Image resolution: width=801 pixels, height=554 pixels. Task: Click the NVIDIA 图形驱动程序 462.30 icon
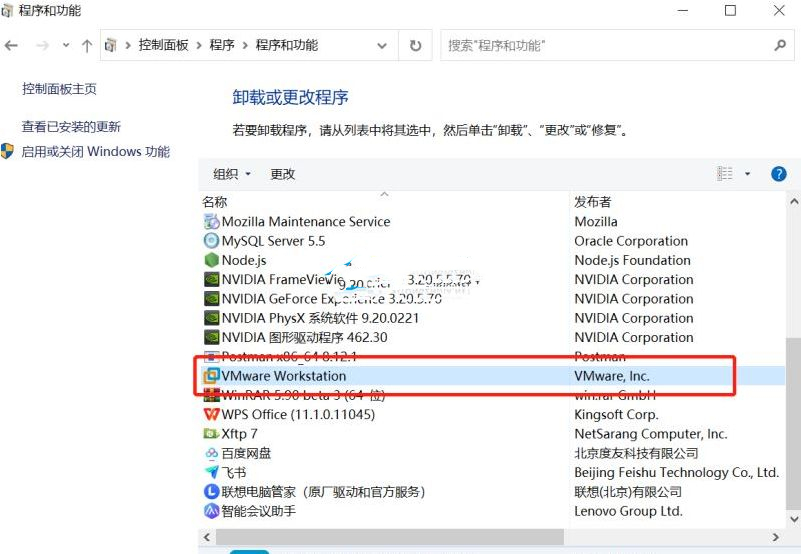[x=211, y=337]
